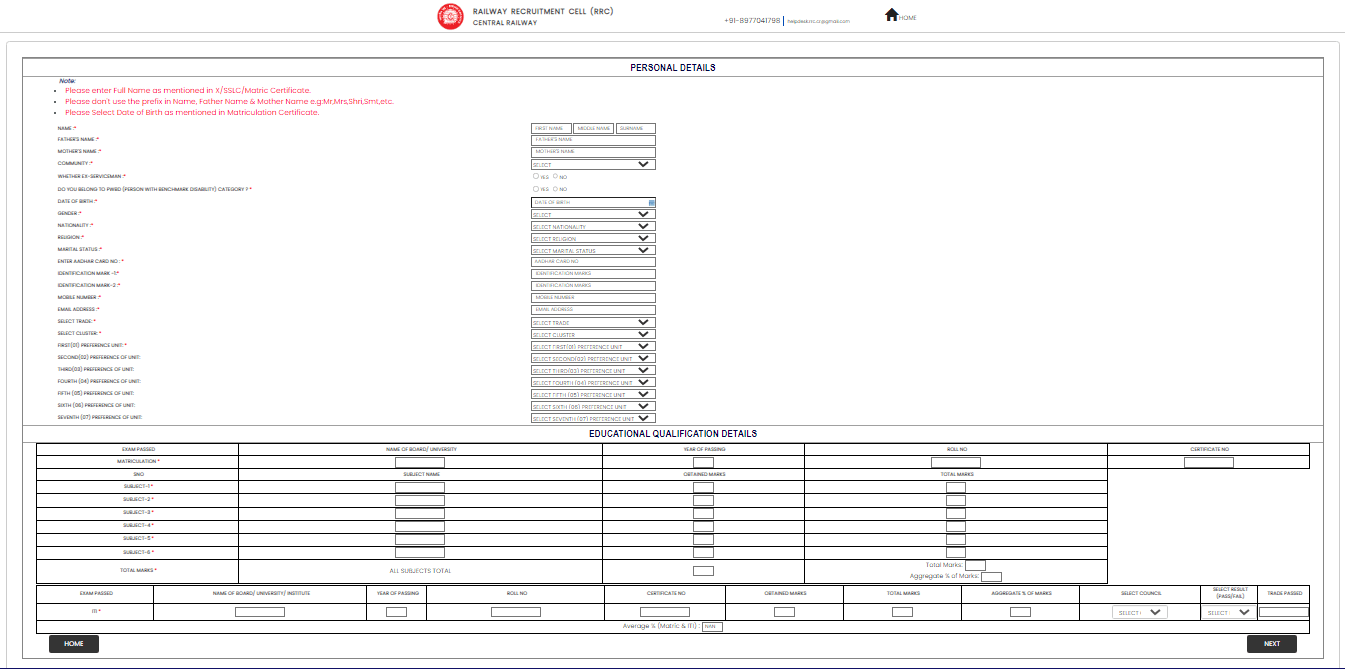This screenshot has height=669, width=1345.
Task: Select YES for PwBD category question
Action: click(537, 188)
